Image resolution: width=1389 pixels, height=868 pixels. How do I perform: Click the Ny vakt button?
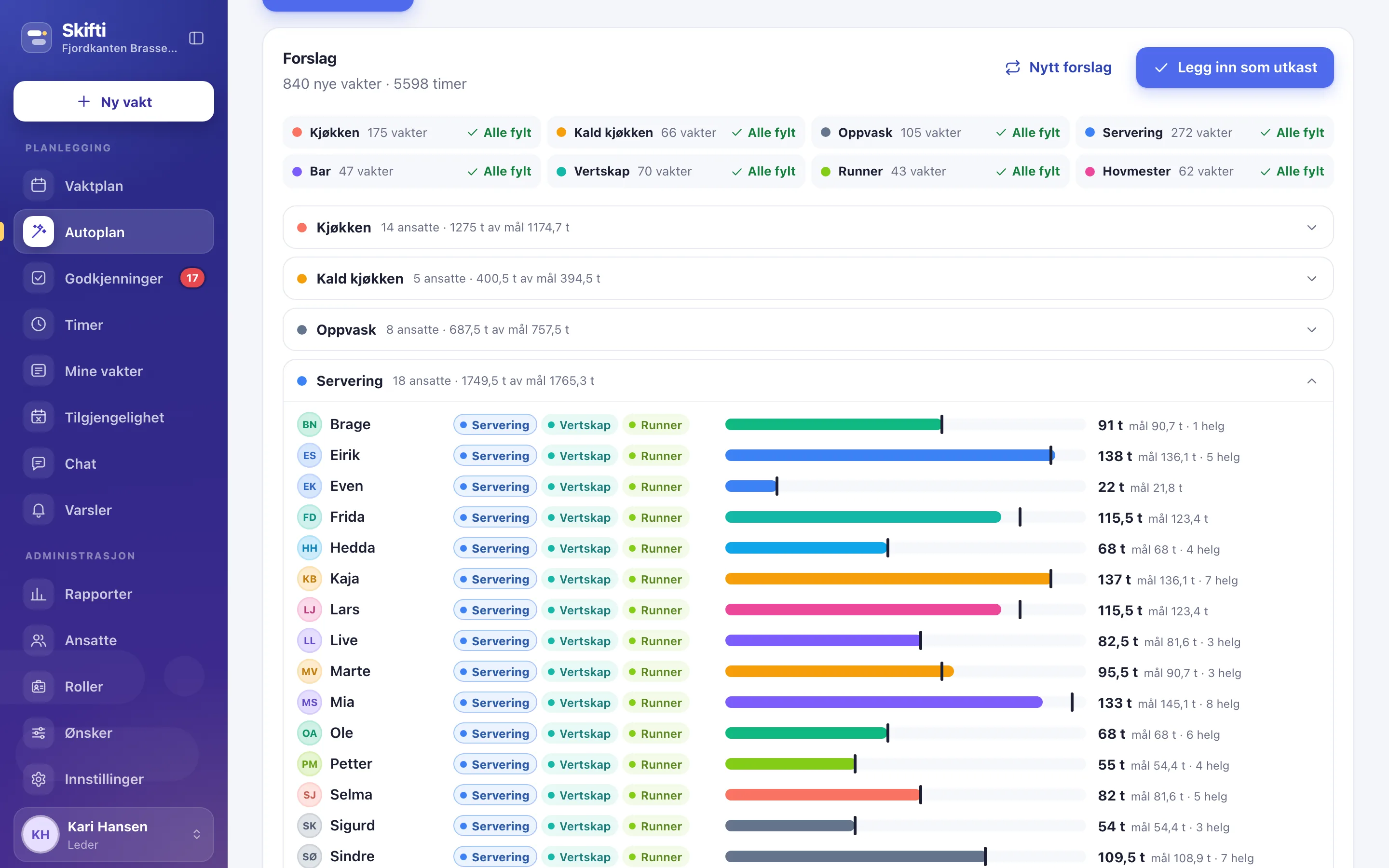tap(114, 101)
